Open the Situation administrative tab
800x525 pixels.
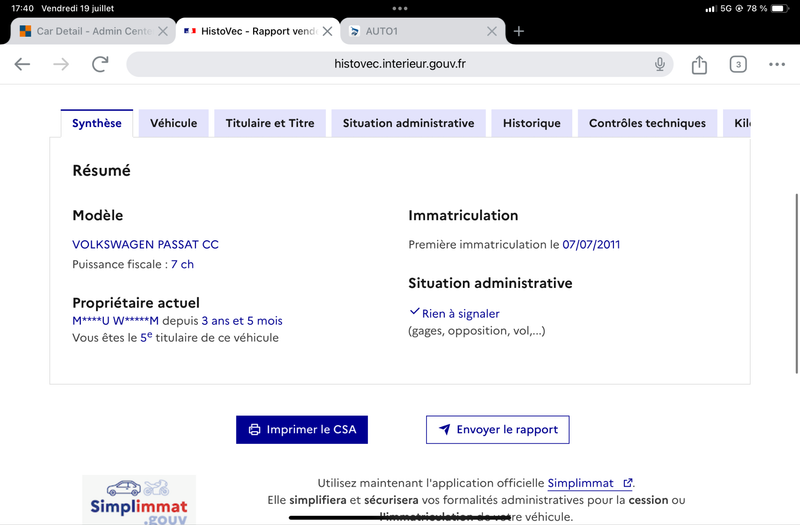[x=408, y=123]
